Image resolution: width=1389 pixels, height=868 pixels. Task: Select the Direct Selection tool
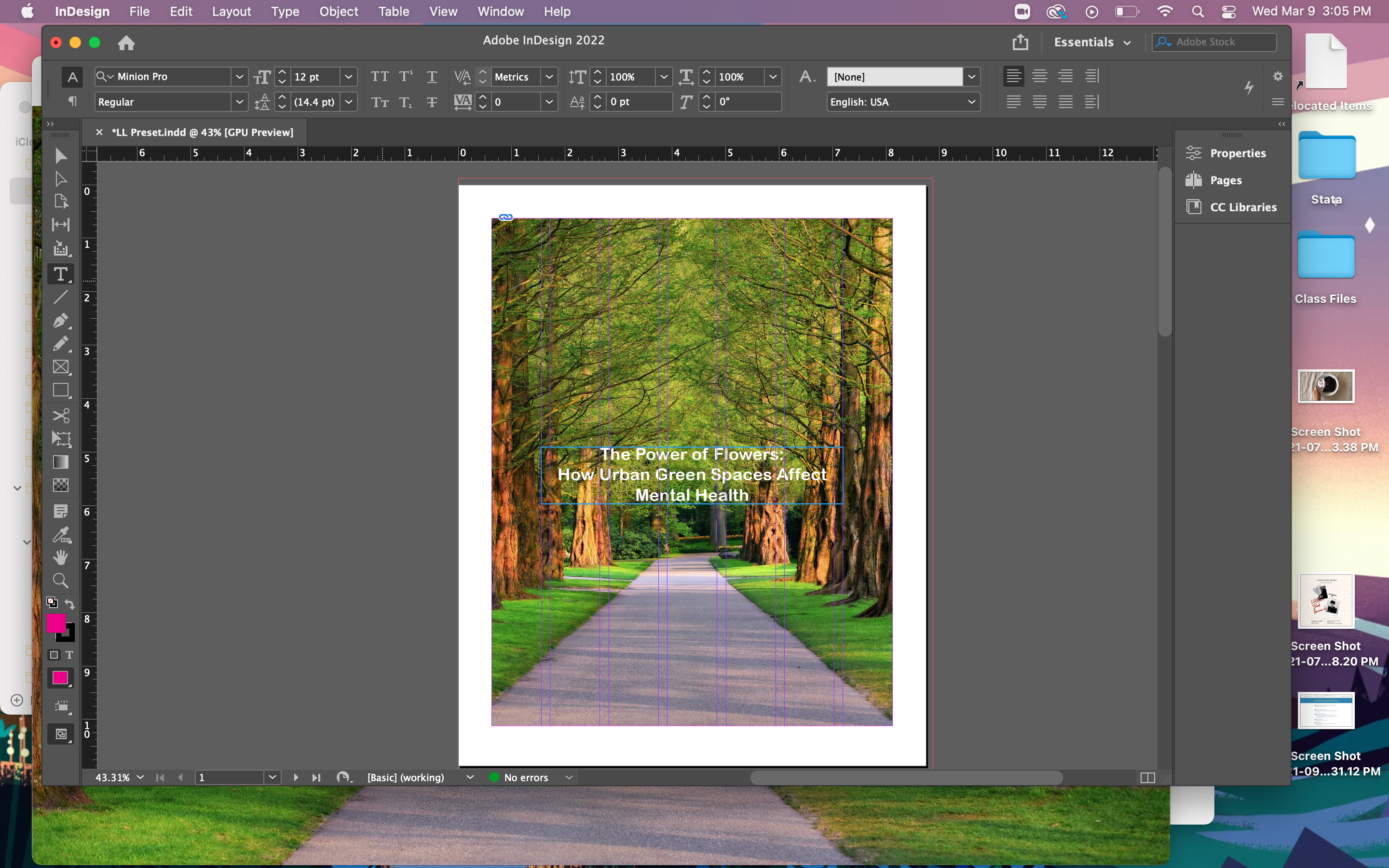(x=60, y=179)
